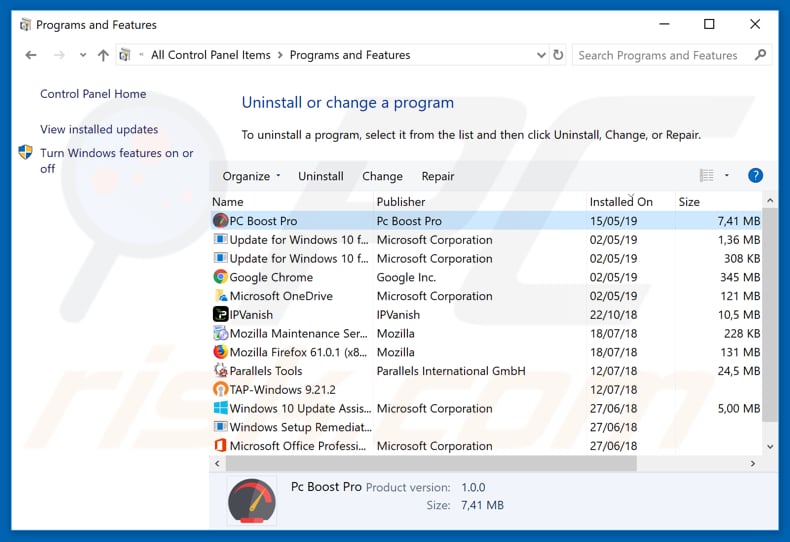Expand the address bar history dropdown
This screenshot has height=542, width=790.
point(541,54)
